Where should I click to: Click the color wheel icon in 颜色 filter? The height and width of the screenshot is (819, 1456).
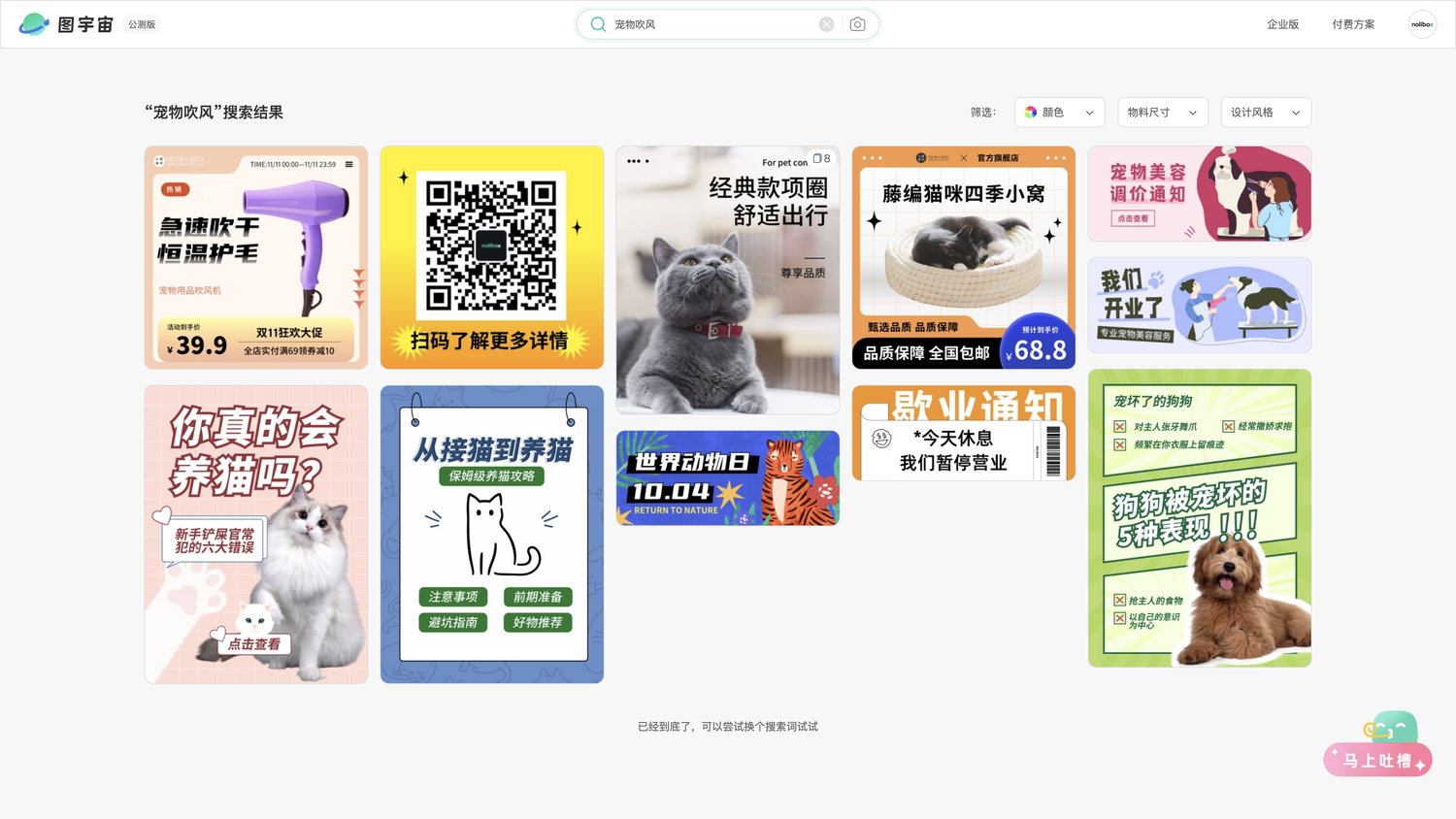coord(1031,113)
